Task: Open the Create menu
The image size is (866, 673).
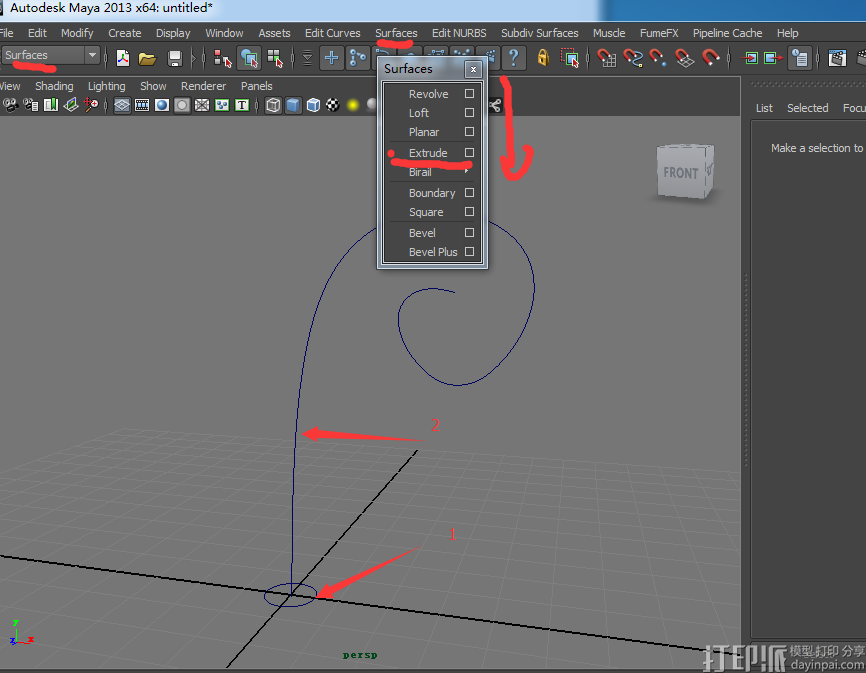Action: (125, 33)
